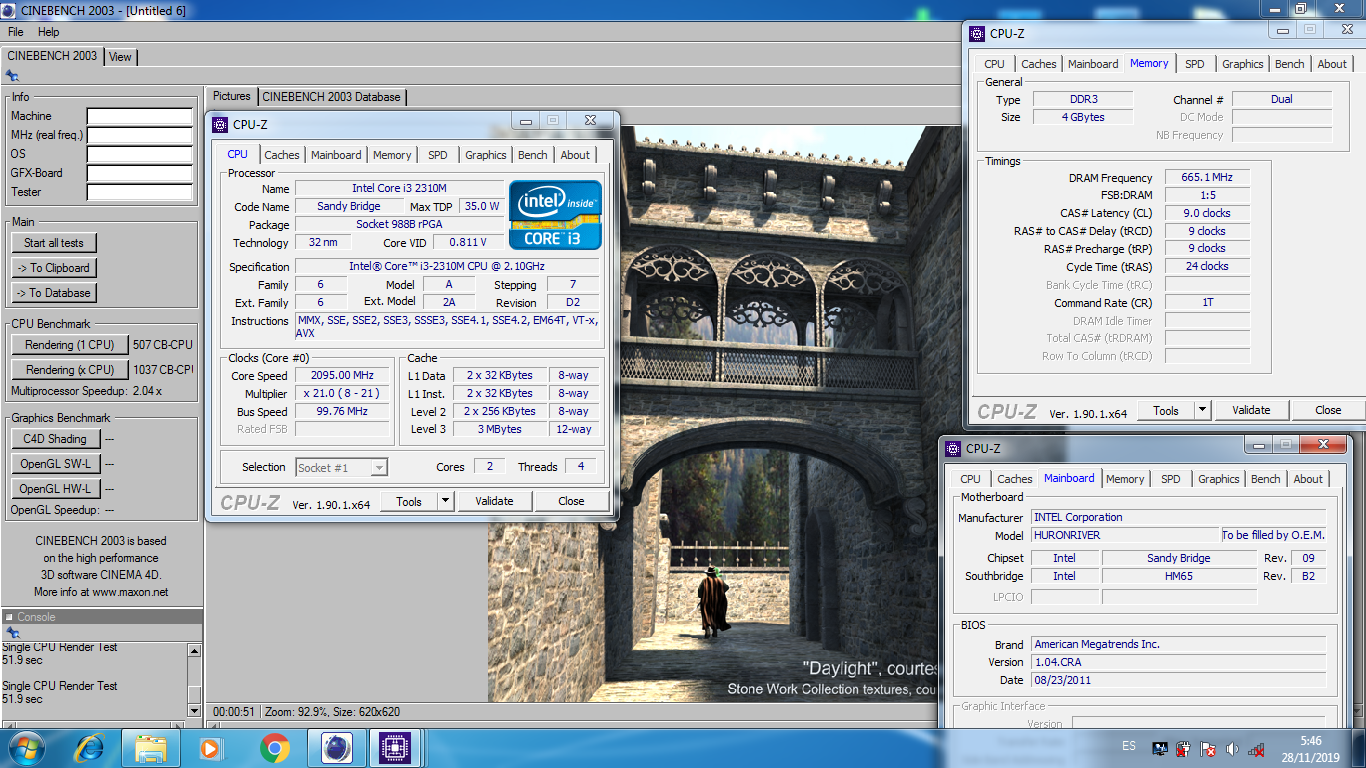Click the Core Speed value 2095.00 MHz
Image resolution: width=1366 pixels, height=768 pixels.
click(342, 376)
